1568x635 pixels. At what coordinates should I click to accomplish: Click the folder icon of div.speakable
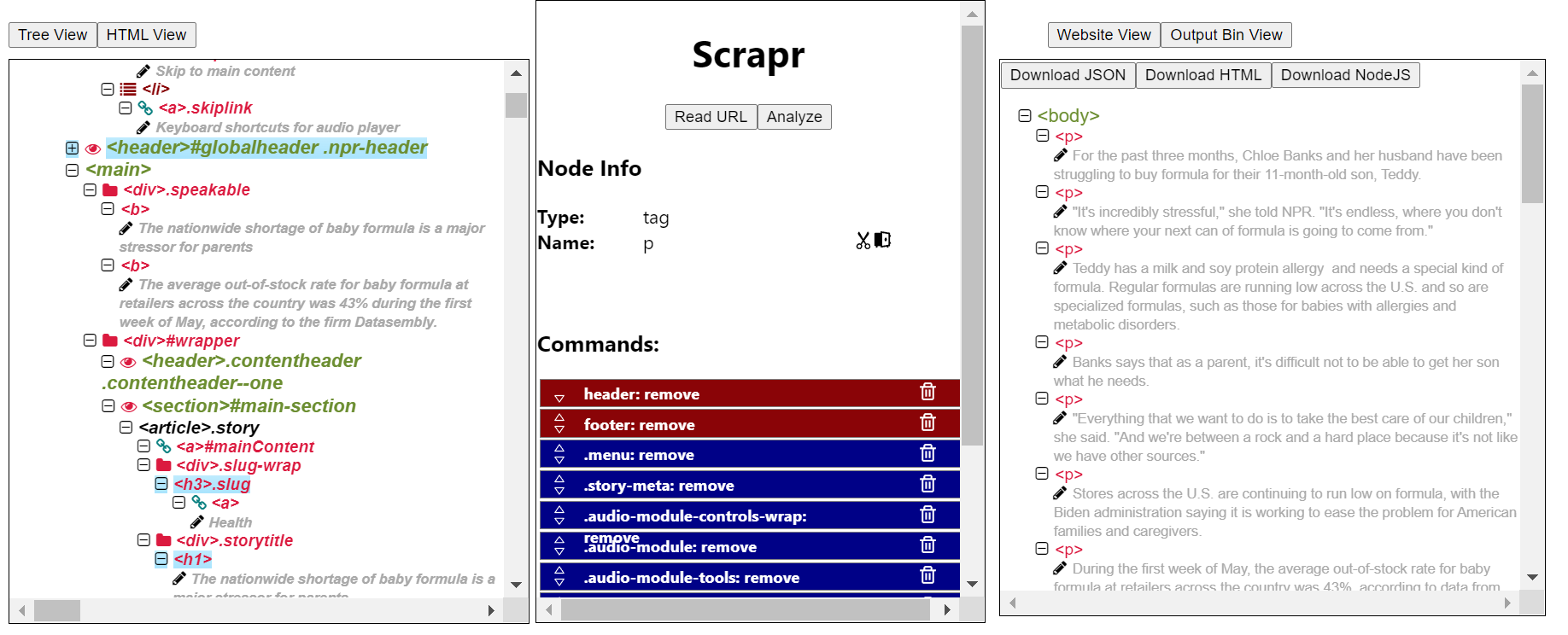pyautogui.click(x=110, y=189)
